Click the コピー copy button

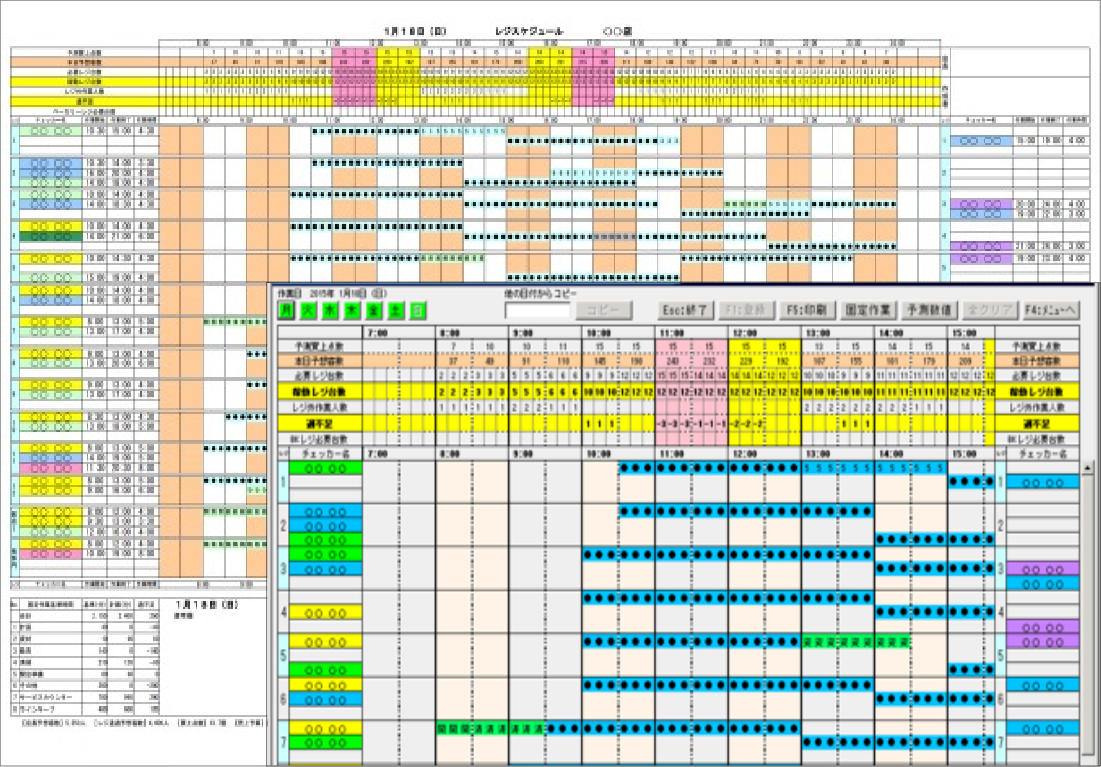click(x=604, y=310)
